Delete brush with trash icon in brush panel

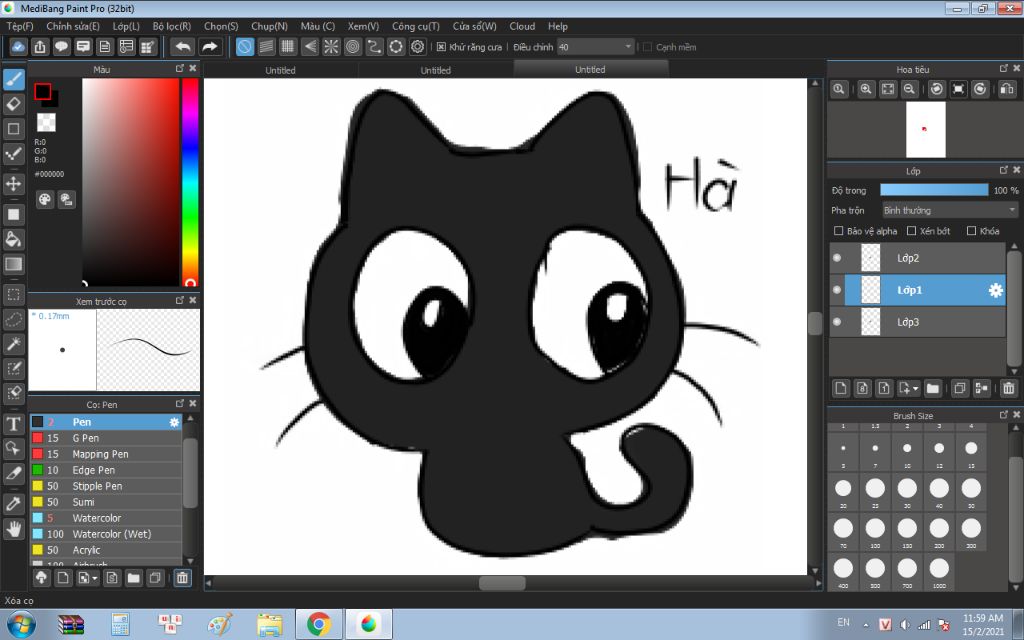point(182,578)
